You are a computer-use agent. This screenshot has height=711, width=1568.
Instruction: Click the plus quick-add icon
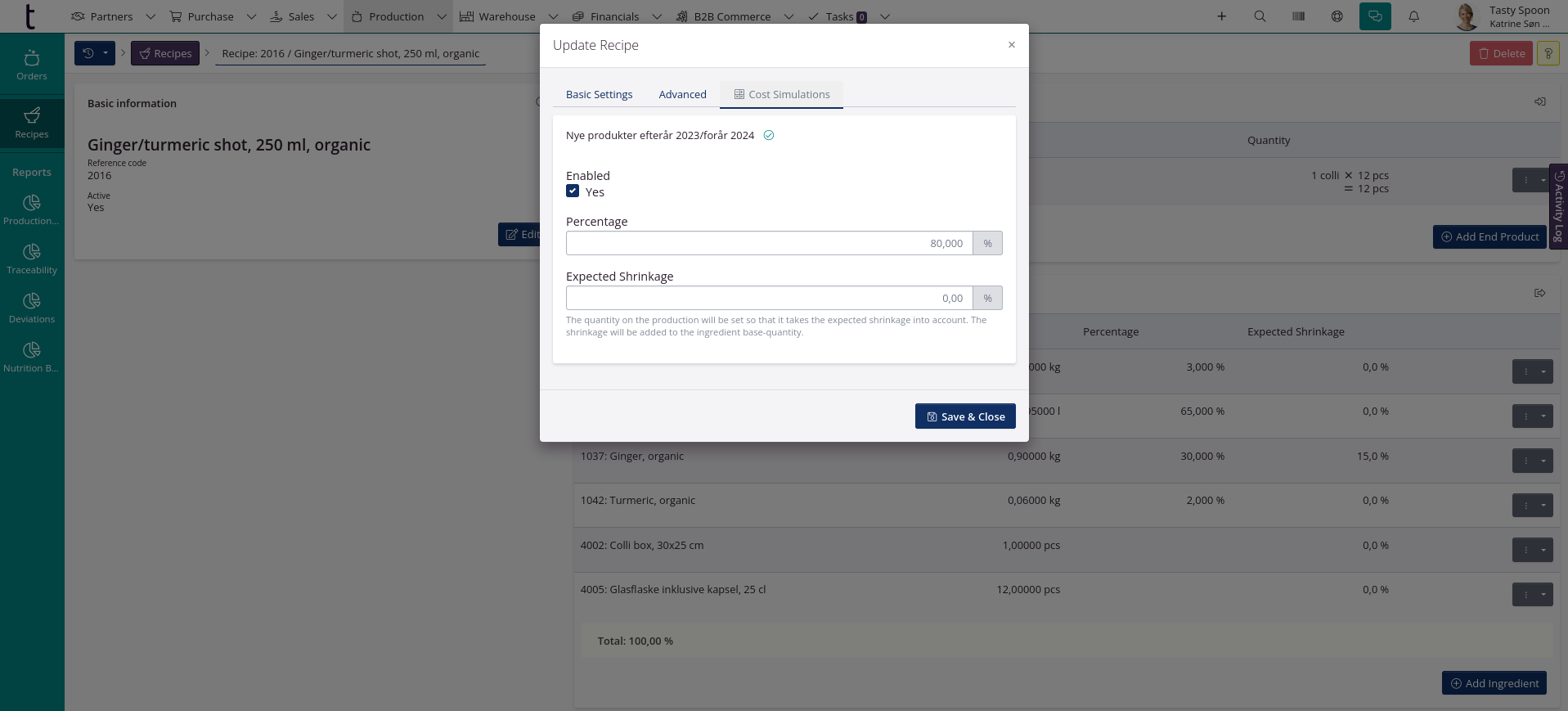pyautogui.click(x=1221, y=16)
